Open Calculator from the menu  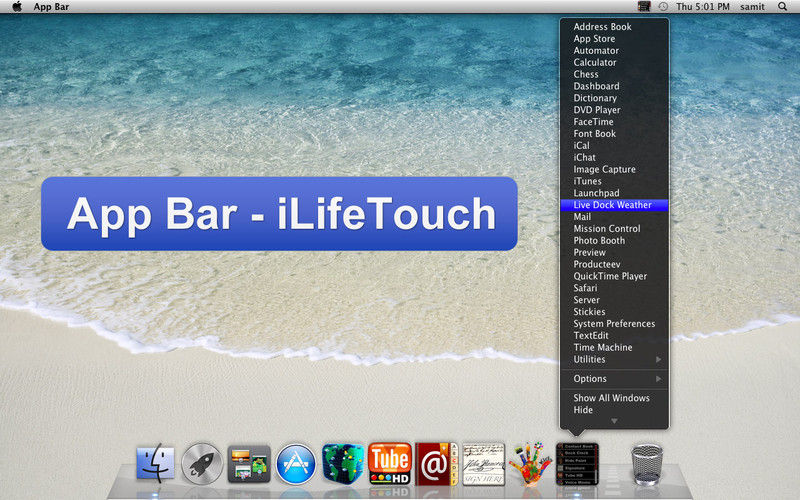point(614,62)
